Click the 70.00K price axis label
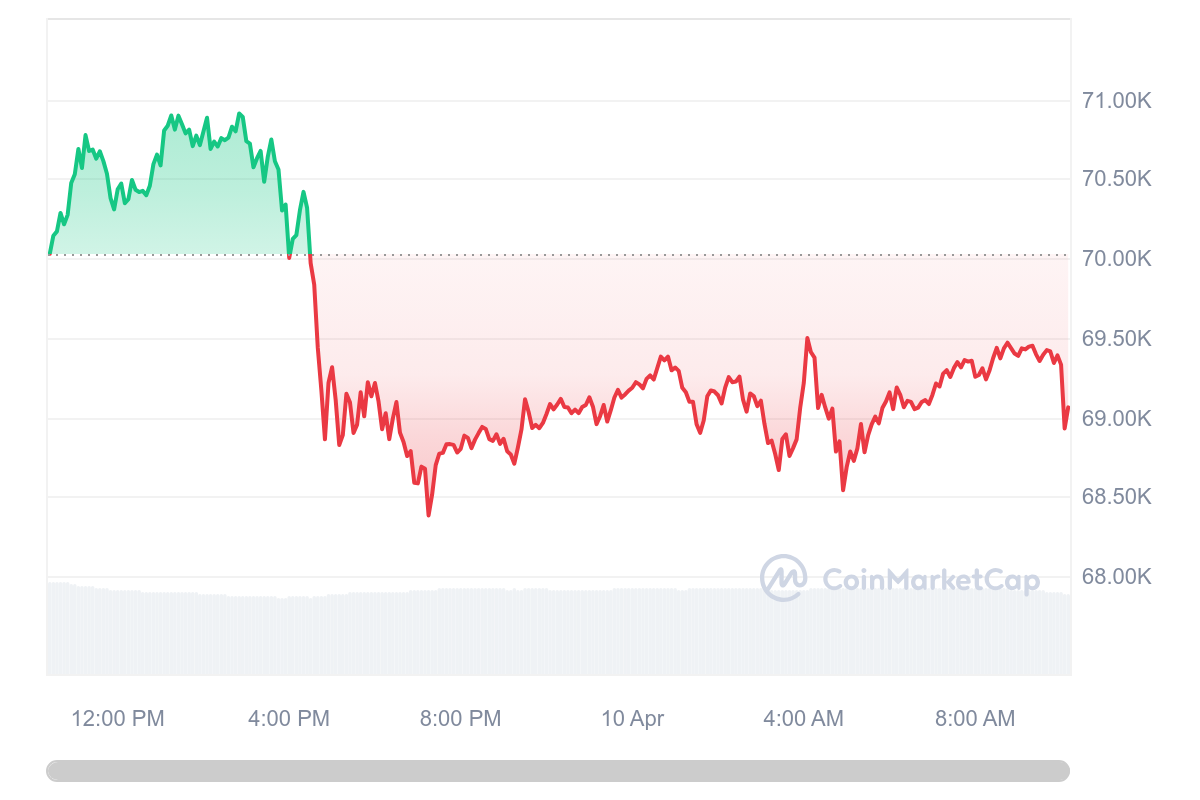Image resolution: width=1200 pixels, height=800 pixels. 1117,259
